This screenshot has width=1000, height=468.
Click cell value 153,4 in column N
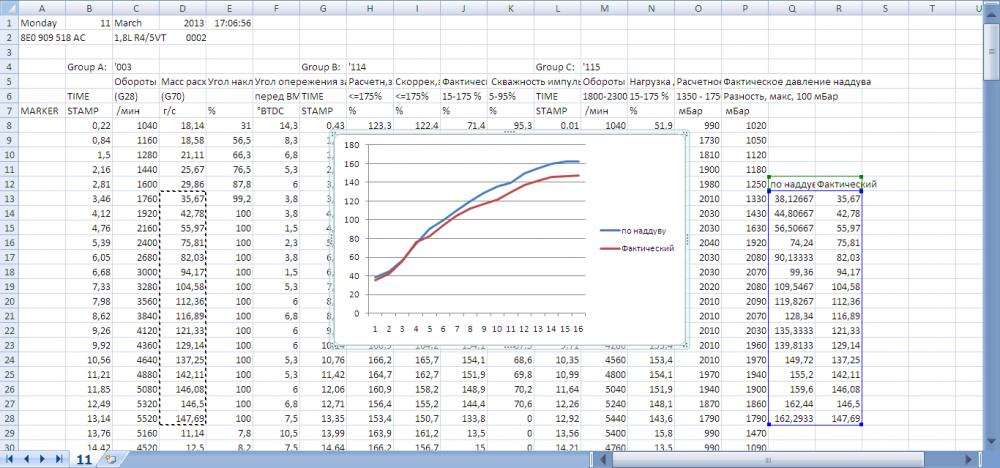[652, 360]
